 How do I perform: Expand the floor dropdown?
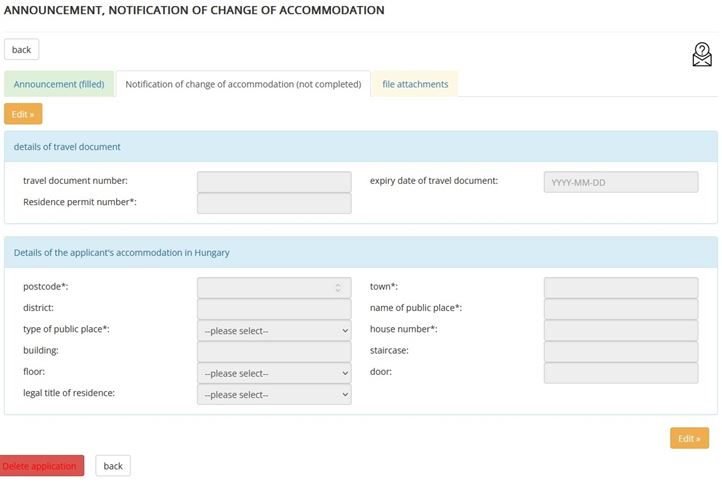click(x=274, y=373)
